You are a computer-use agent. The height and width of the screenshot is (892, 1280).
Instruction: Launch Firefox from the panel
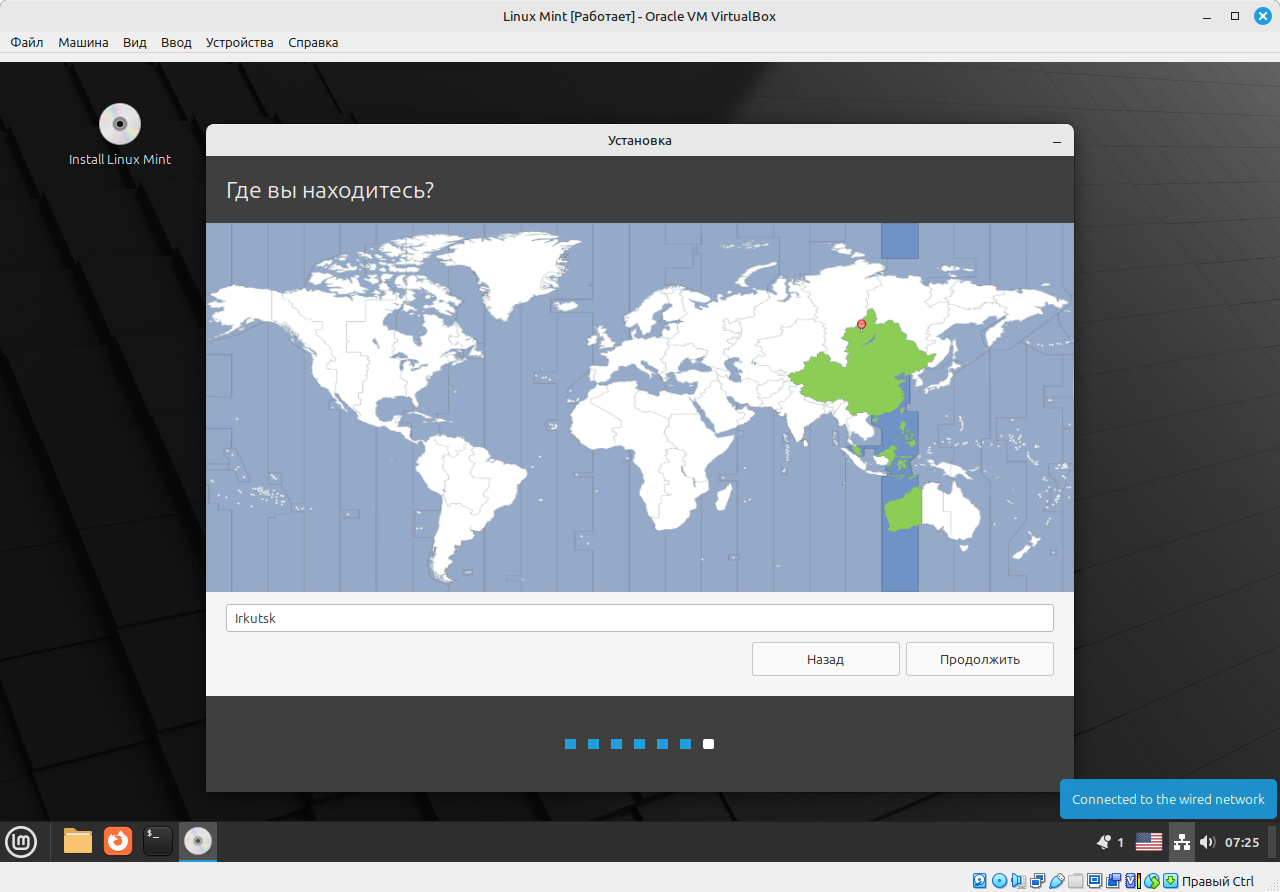[x=118, y=841]
